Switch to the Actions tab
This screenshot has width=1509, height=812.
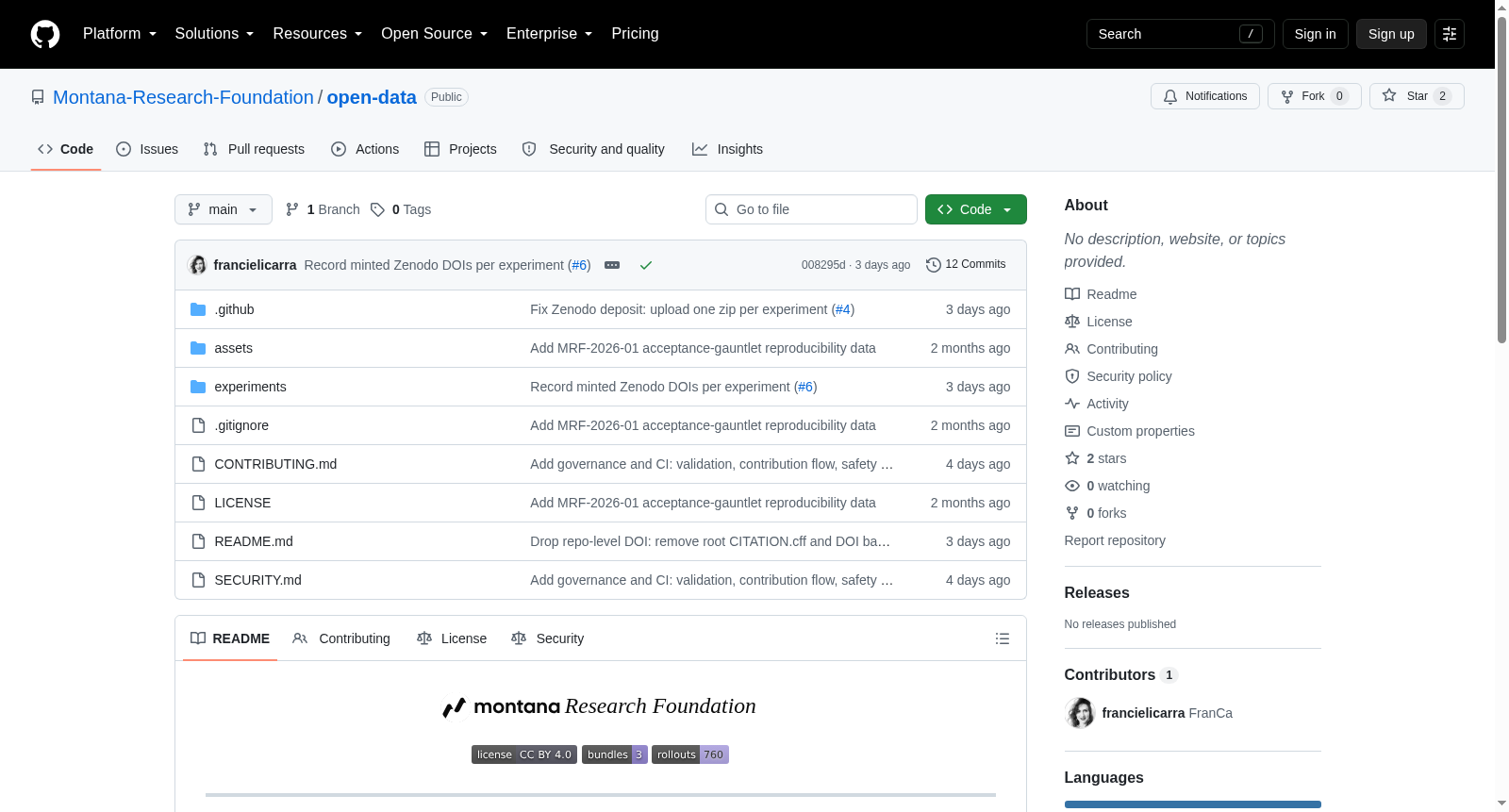[365, 149]
